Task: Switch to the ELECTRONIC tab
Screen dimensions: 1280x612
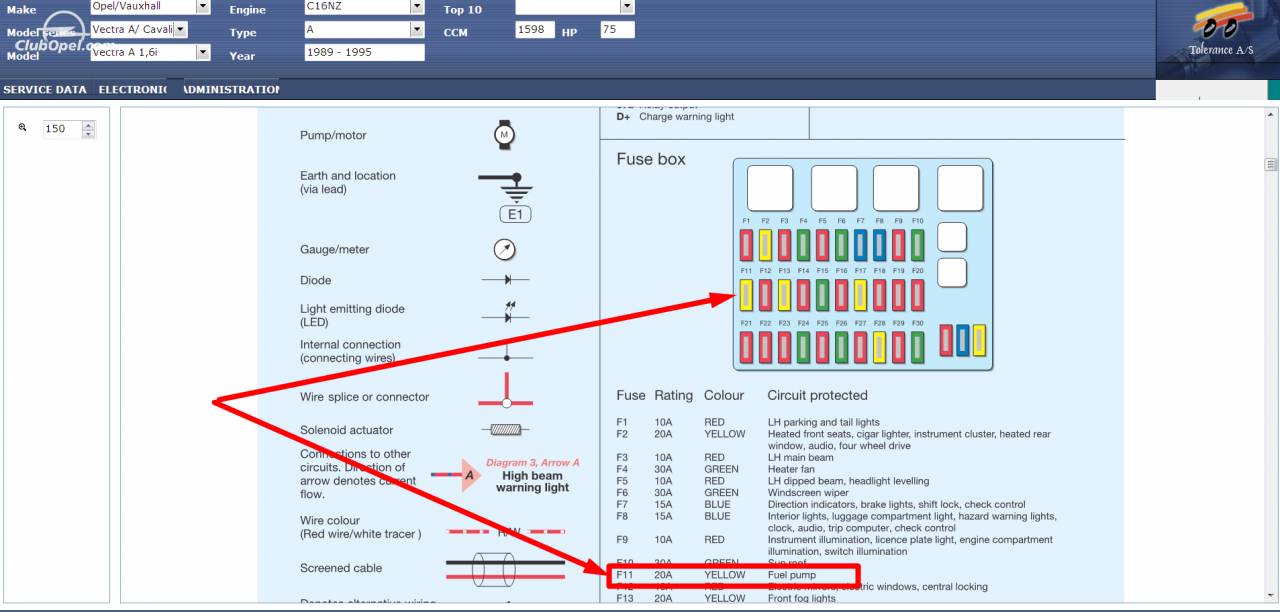Action: point(132,89)
